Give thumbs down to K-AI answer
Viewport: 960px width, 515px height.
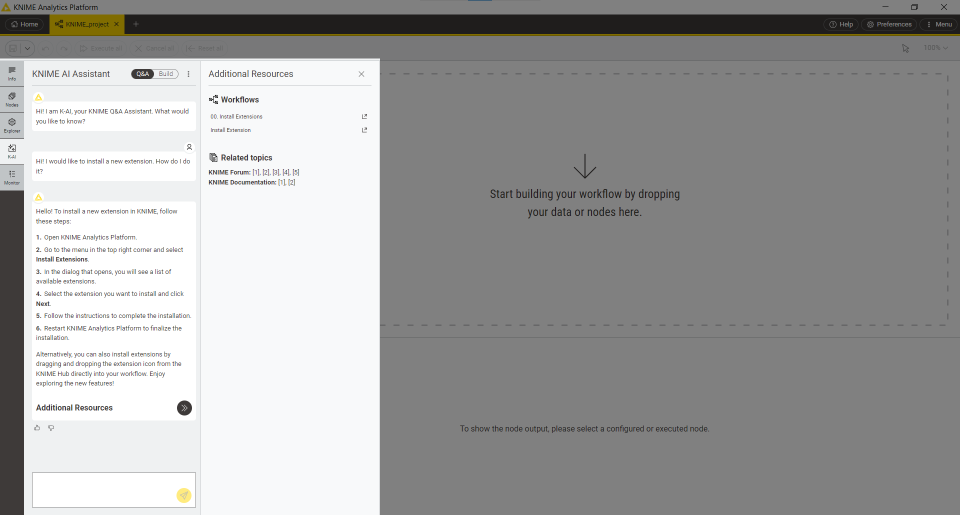point(51,428)
